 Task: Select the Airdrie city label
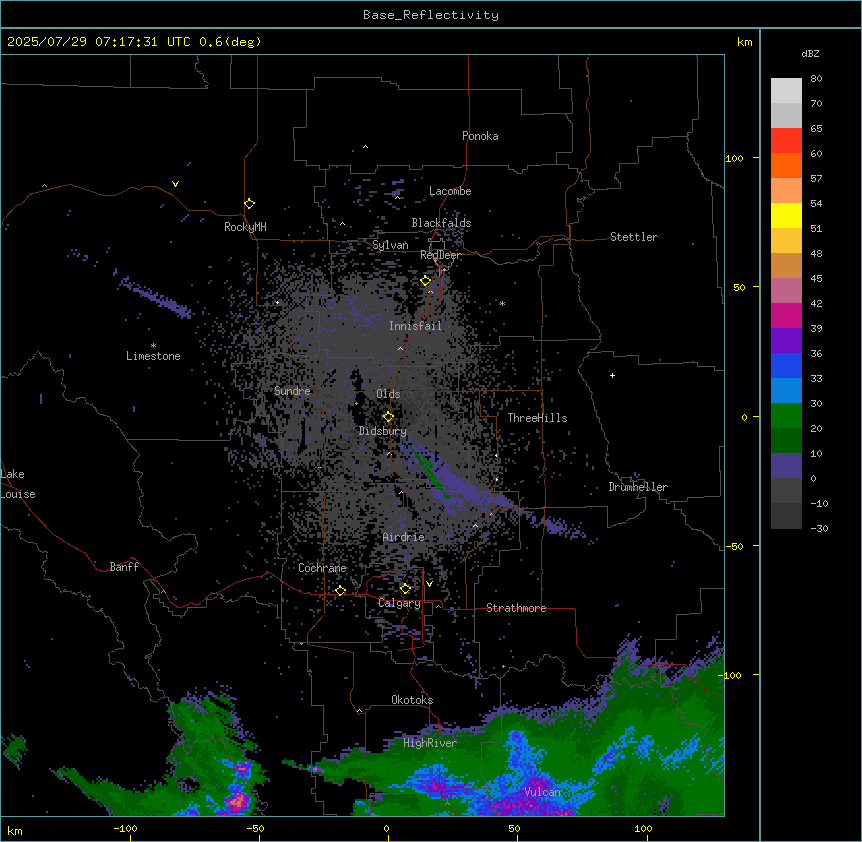coord(404,537)
